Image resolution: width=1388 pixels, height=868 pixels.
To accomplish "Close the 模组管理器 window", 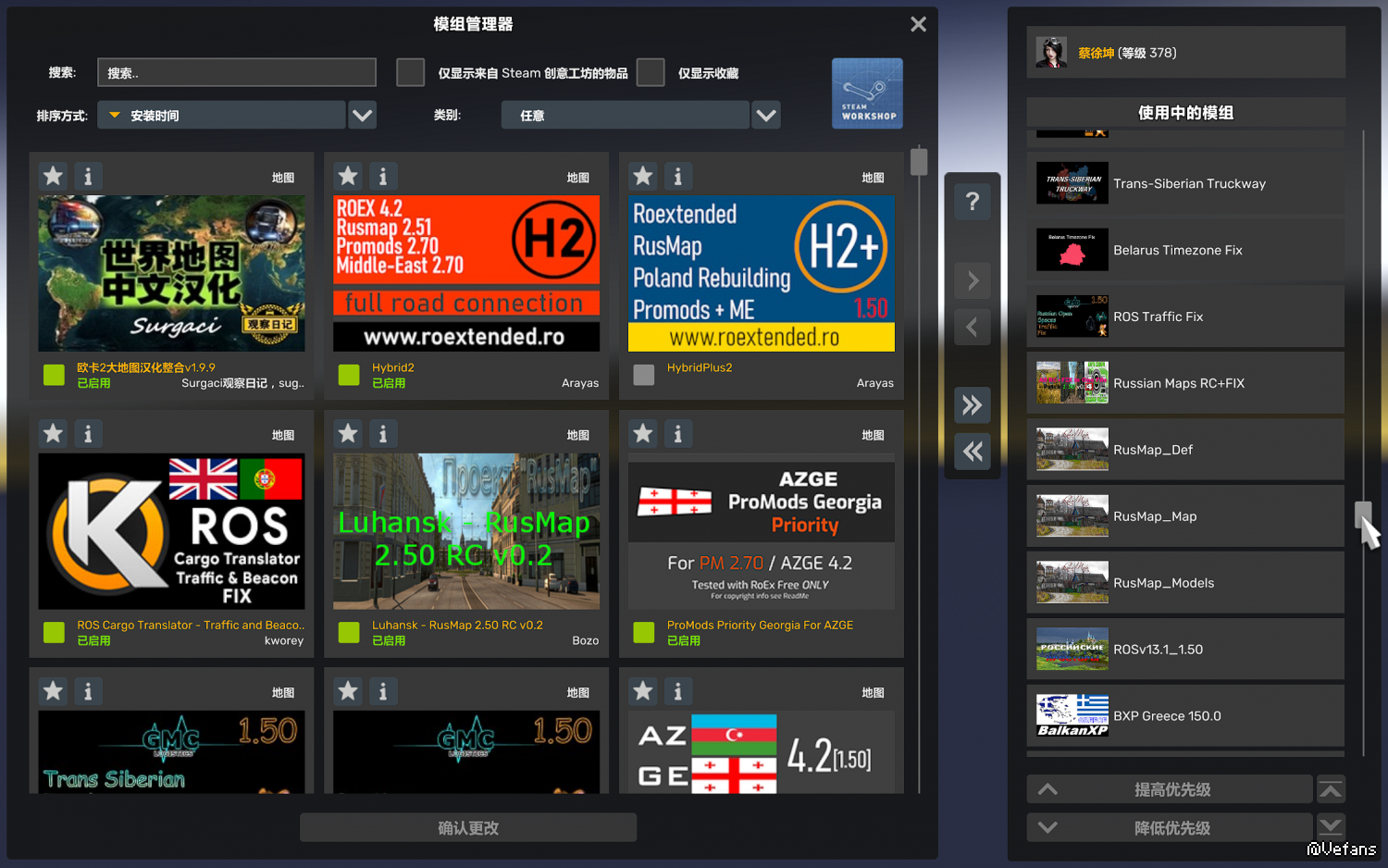I will pos(918,24).
